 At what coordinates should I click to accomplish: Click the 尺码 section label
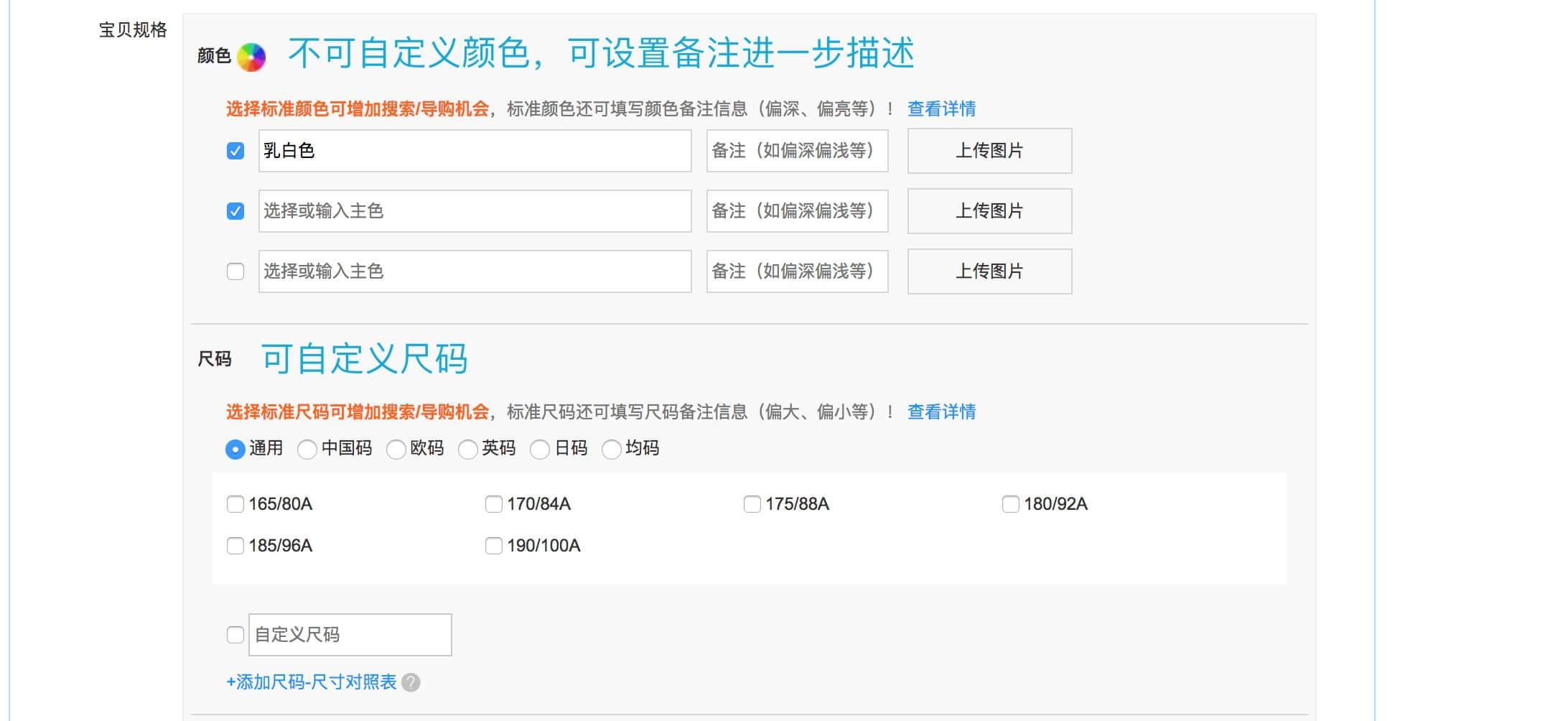pyautogui.click(x=215, y=359)
